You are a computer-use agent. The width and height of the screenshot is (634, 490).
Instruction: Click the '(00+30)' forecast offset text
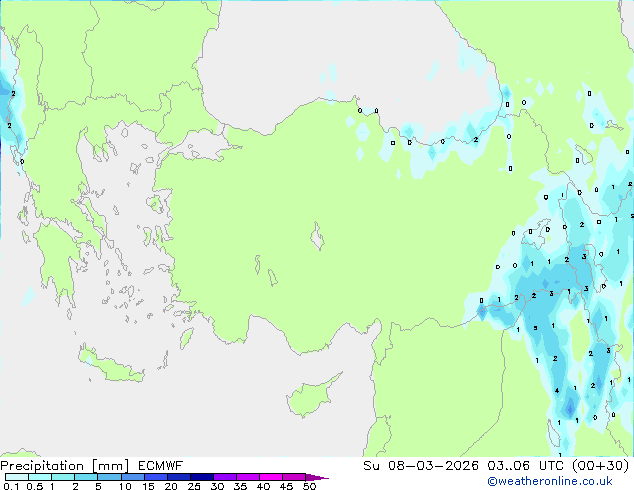click(600, 466)
